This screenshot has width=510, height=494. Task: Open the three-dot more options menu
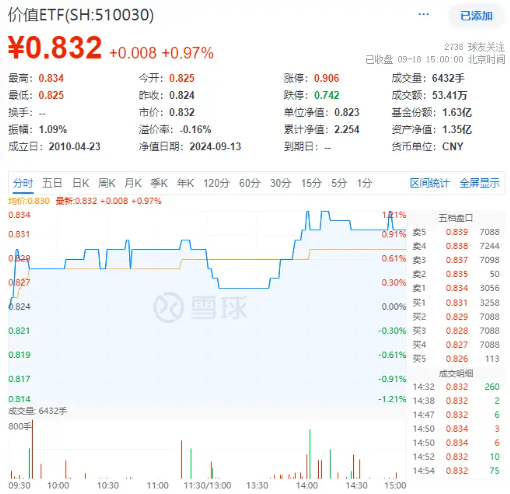423,14
